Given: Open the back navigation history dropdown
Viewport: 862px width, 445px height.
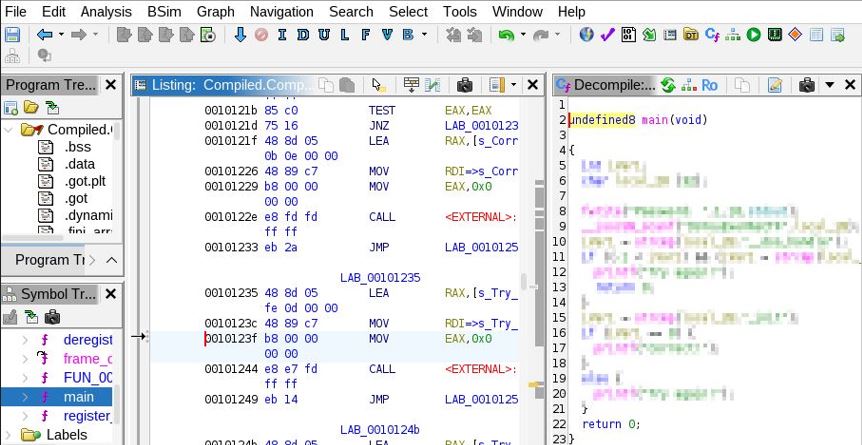Looking at the screenshot, I should 61,35.
